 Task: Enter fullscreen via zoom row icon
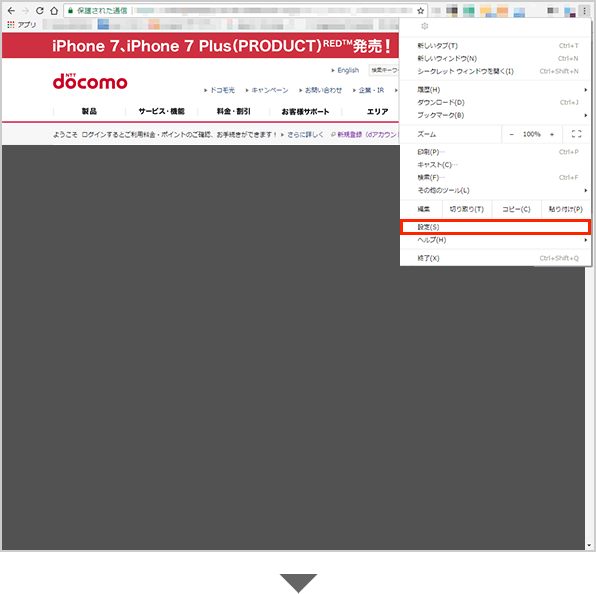click(576, 134)
